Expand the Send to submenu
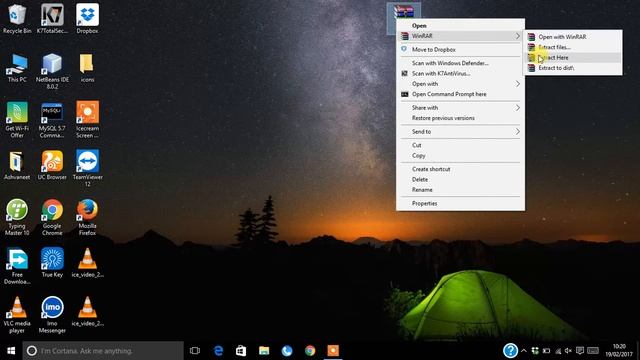Screen dimensions: 640x360 pos(460,131)
